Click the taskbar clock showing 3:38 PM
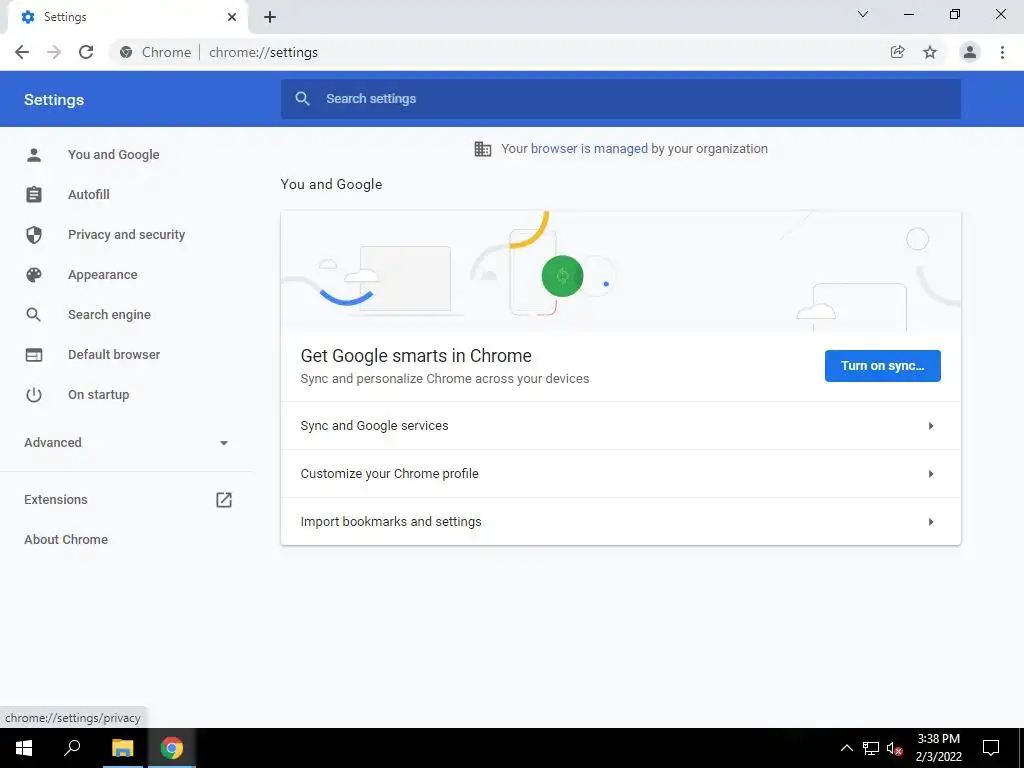This screenshot has height=768, width=1024. coord(938,748)
